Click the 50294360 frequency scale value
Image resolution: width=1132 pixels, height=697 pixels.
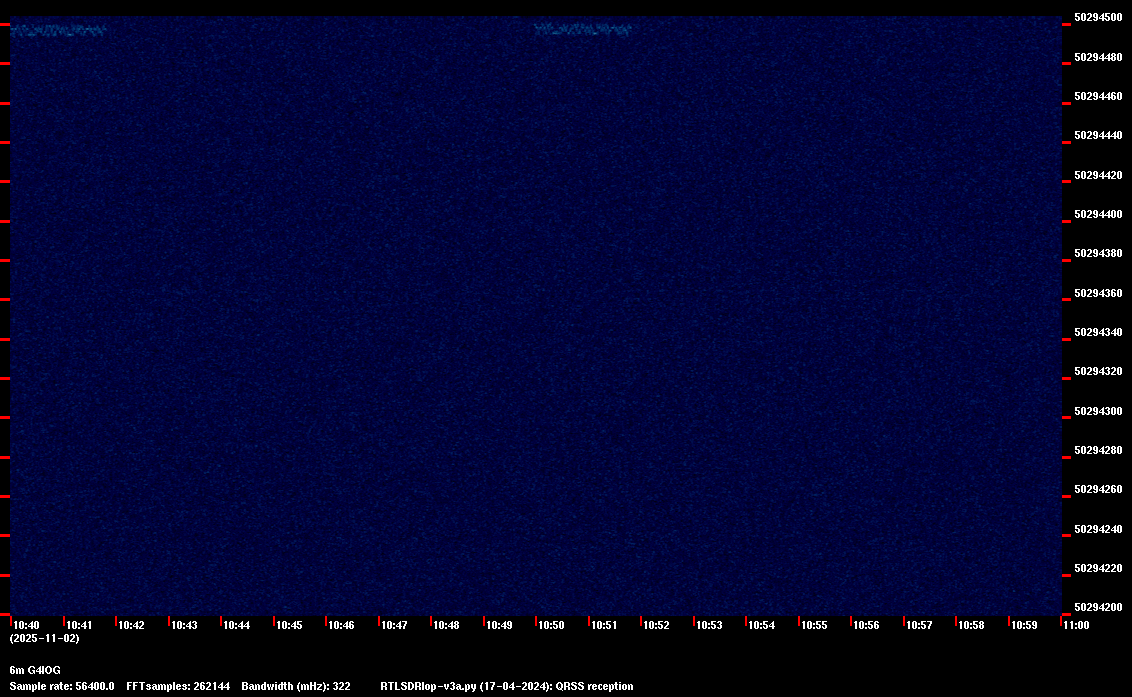[x=1097, y=293]
